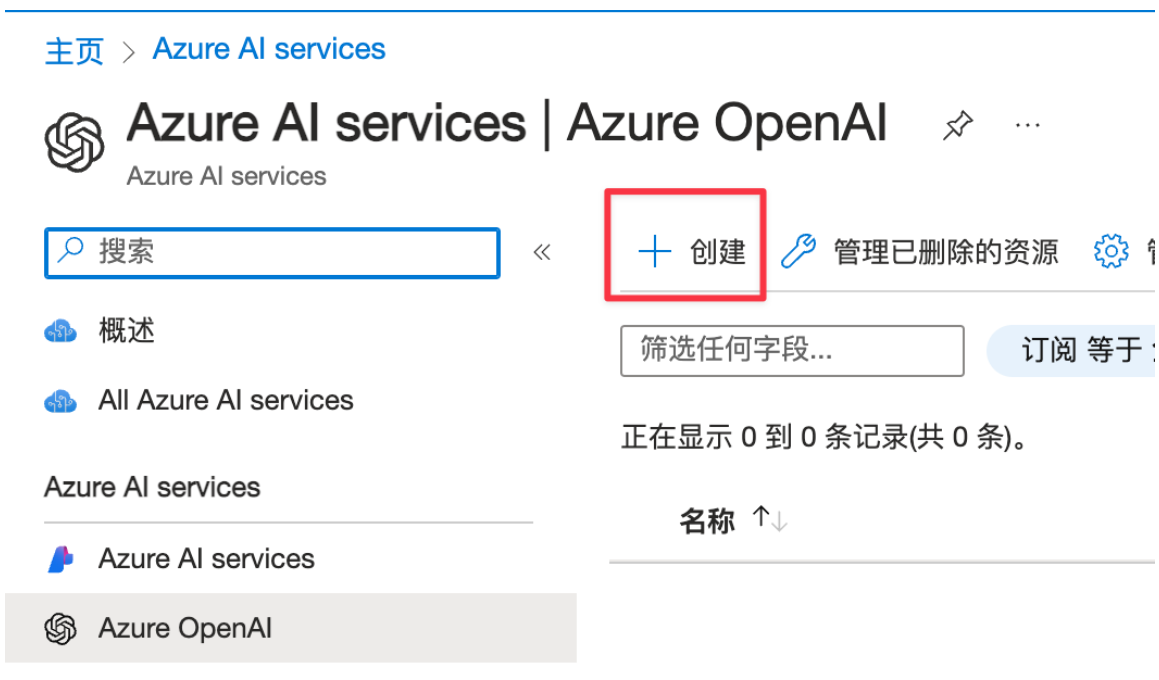
Task: Click the 名称 column header
Action: pos(707,520)
